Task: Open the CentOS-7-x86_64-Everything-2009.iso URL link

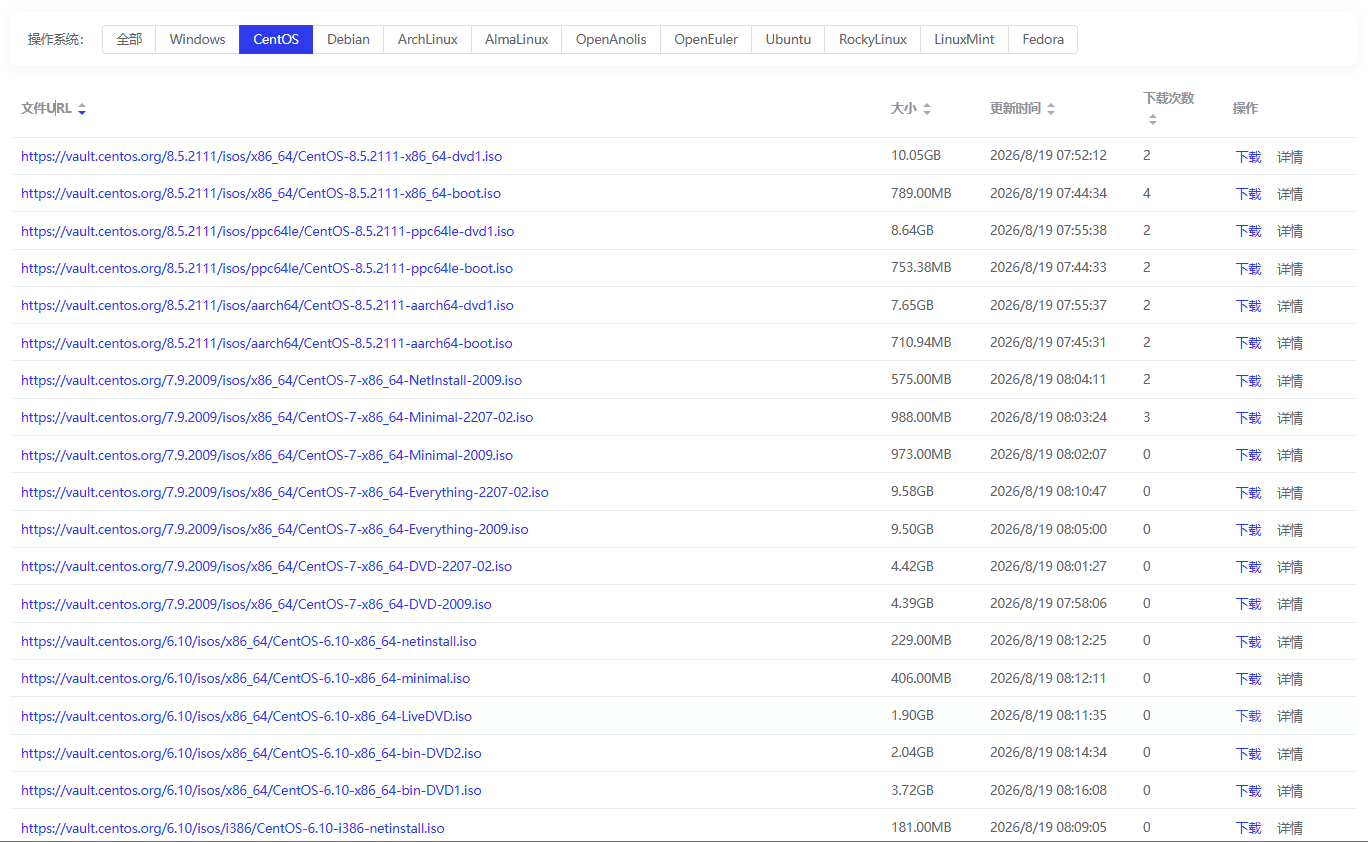Action: click(x=275, y=529)
